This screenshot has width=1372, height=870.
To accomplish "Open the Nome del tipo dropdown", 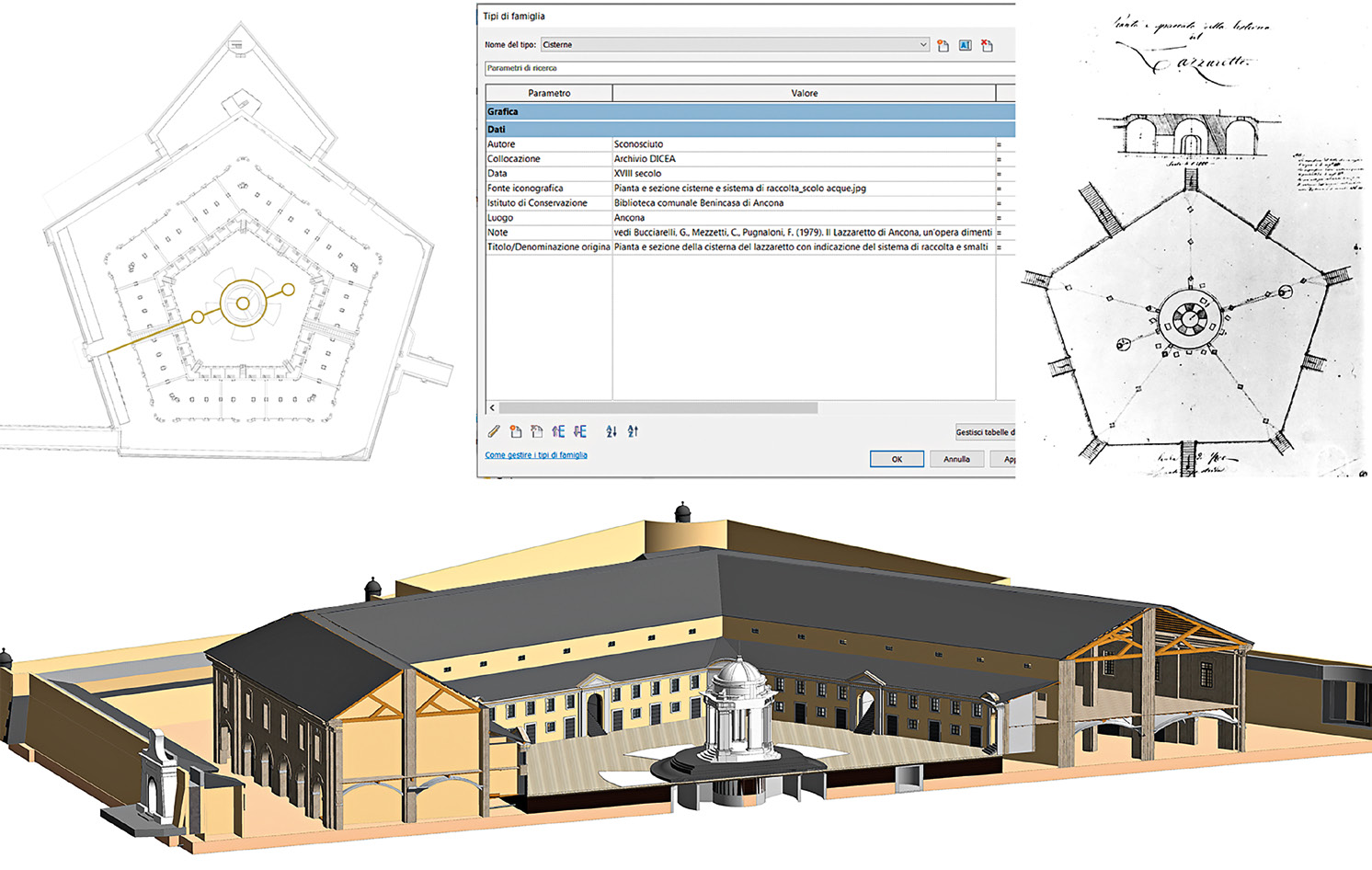I will 922,44.
